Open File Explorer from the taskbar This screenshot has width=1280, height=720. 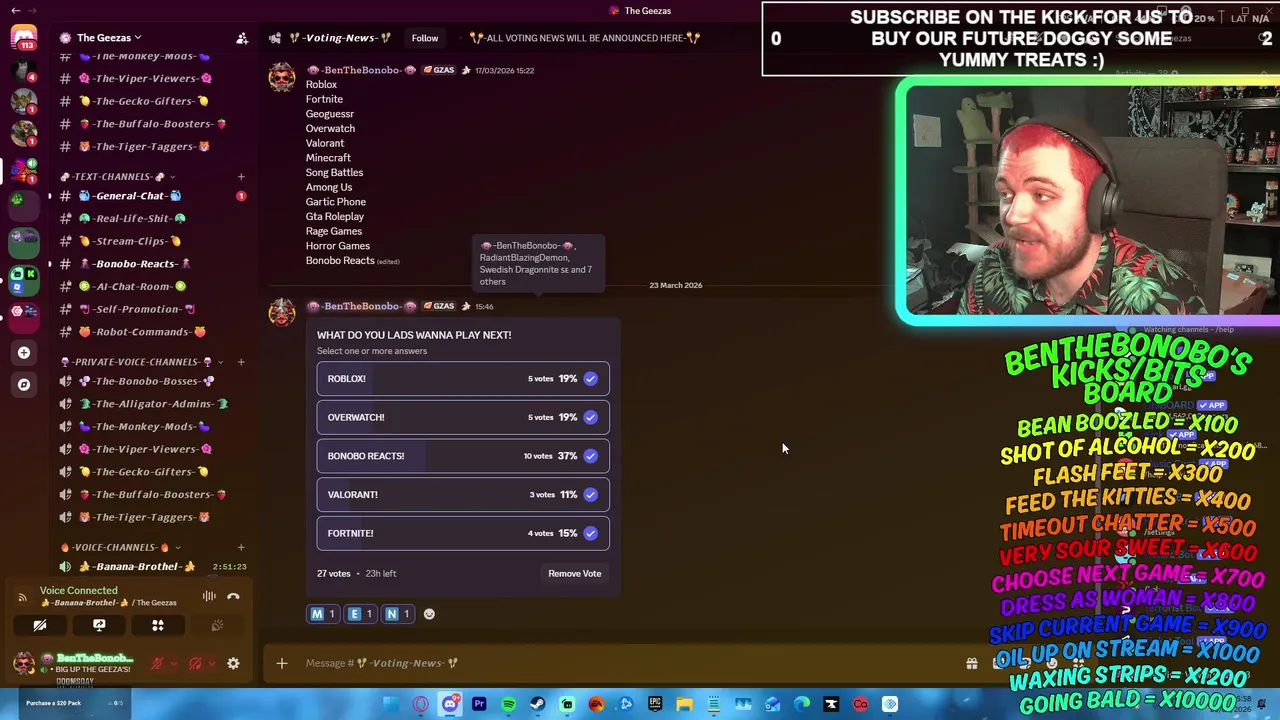pyautogui.click(x=684, y=704)
